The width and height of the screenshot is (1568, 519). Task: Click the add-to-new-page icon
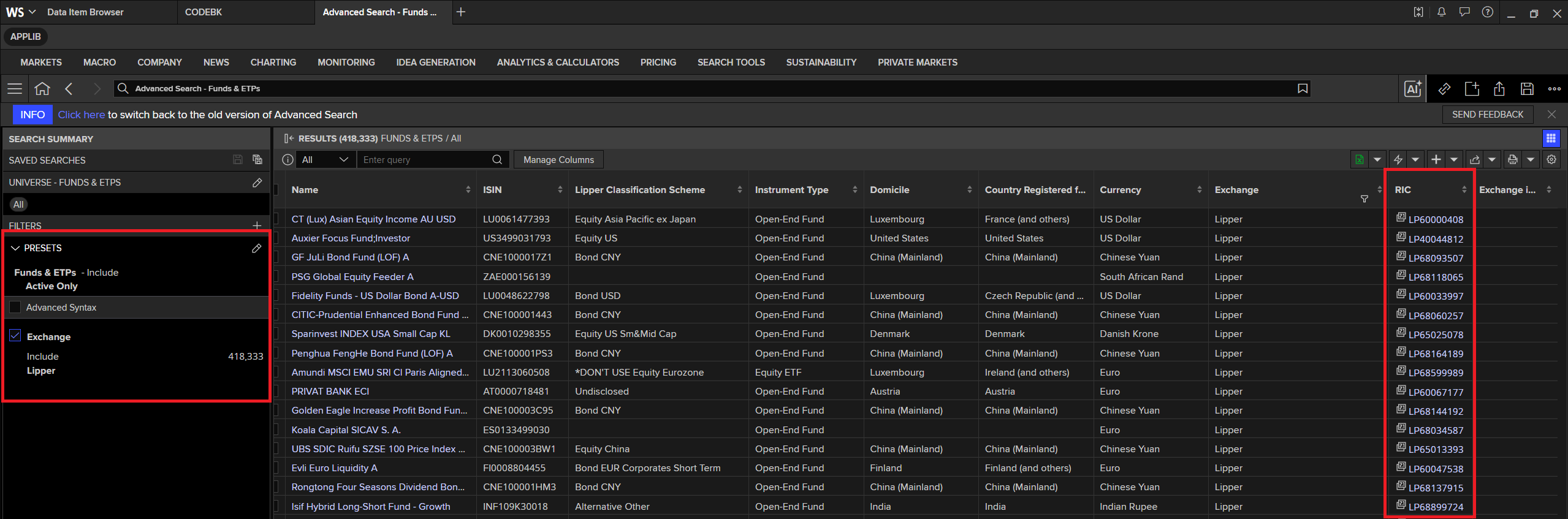[x=1472, y=89]
